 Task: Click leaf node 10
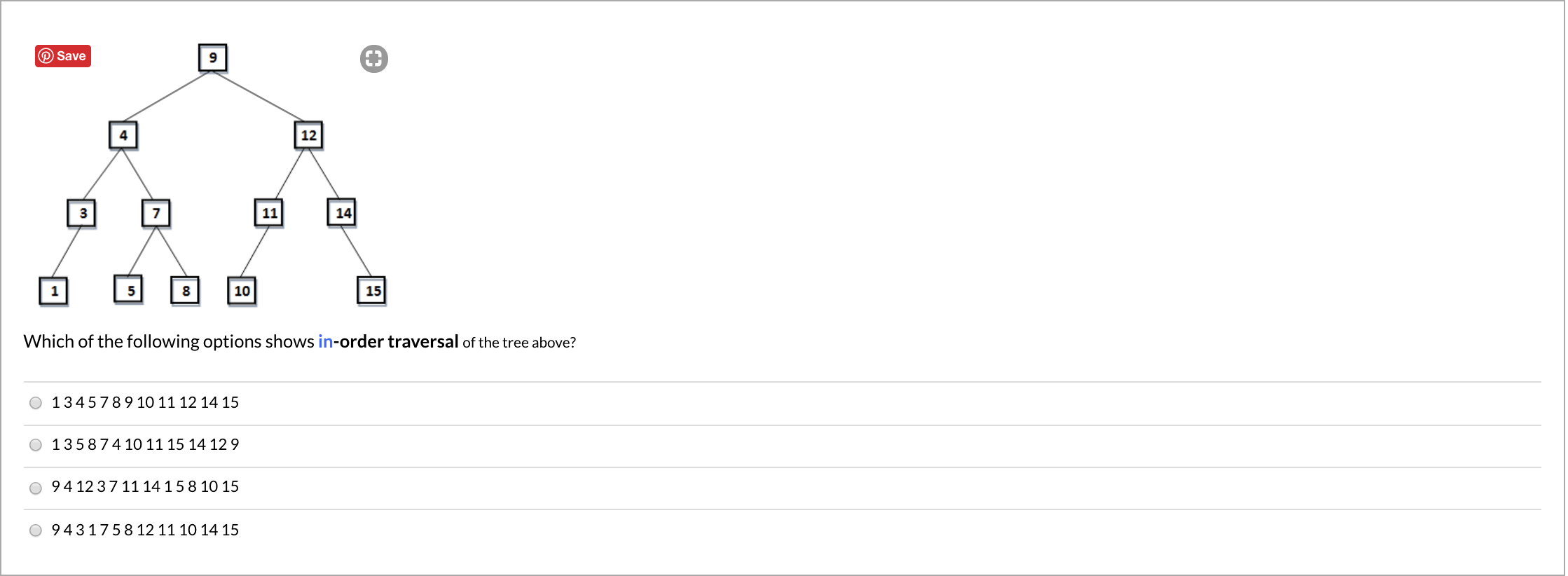point(242,291)
